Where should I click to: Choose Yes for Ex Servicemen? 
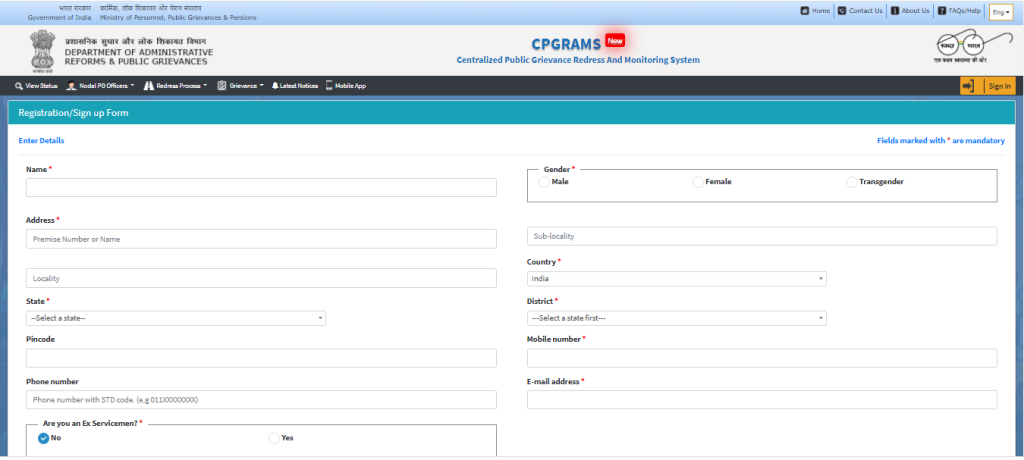274,438
